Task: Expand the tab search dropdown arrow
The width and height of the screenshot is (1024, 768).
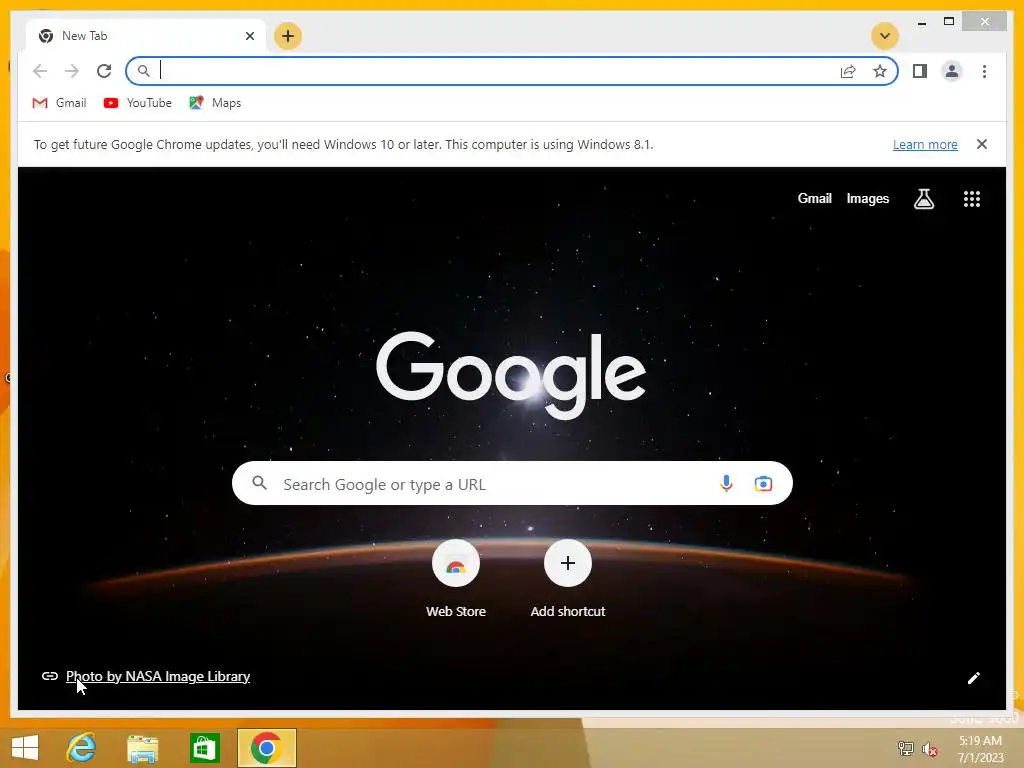Action: pyautogui.click(x=885, y=36)
